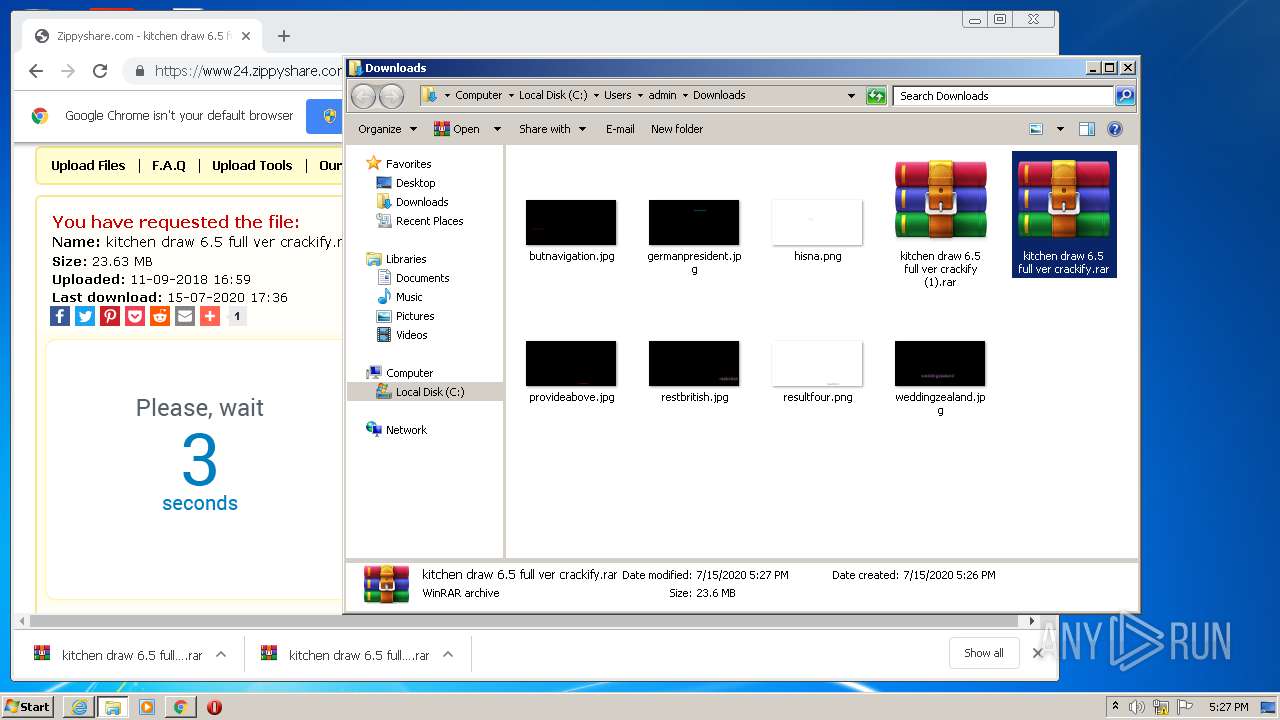Click E-mail in Explorer toolbar

click(x=620, y=129)
